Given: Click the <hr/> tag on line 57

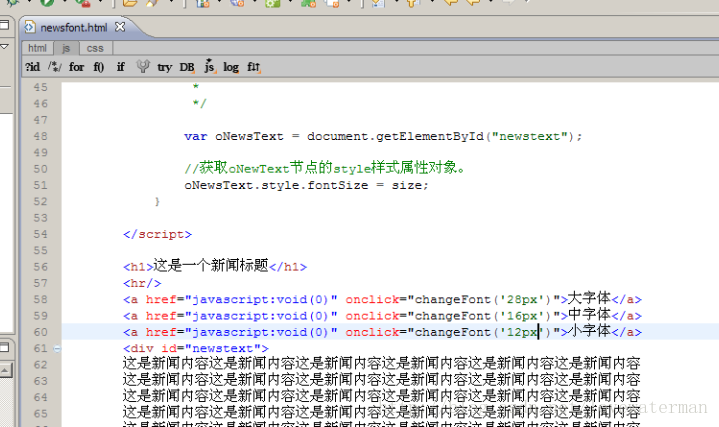Looking at the screenshot, I should pyautogui.click(x=142, y=283).
